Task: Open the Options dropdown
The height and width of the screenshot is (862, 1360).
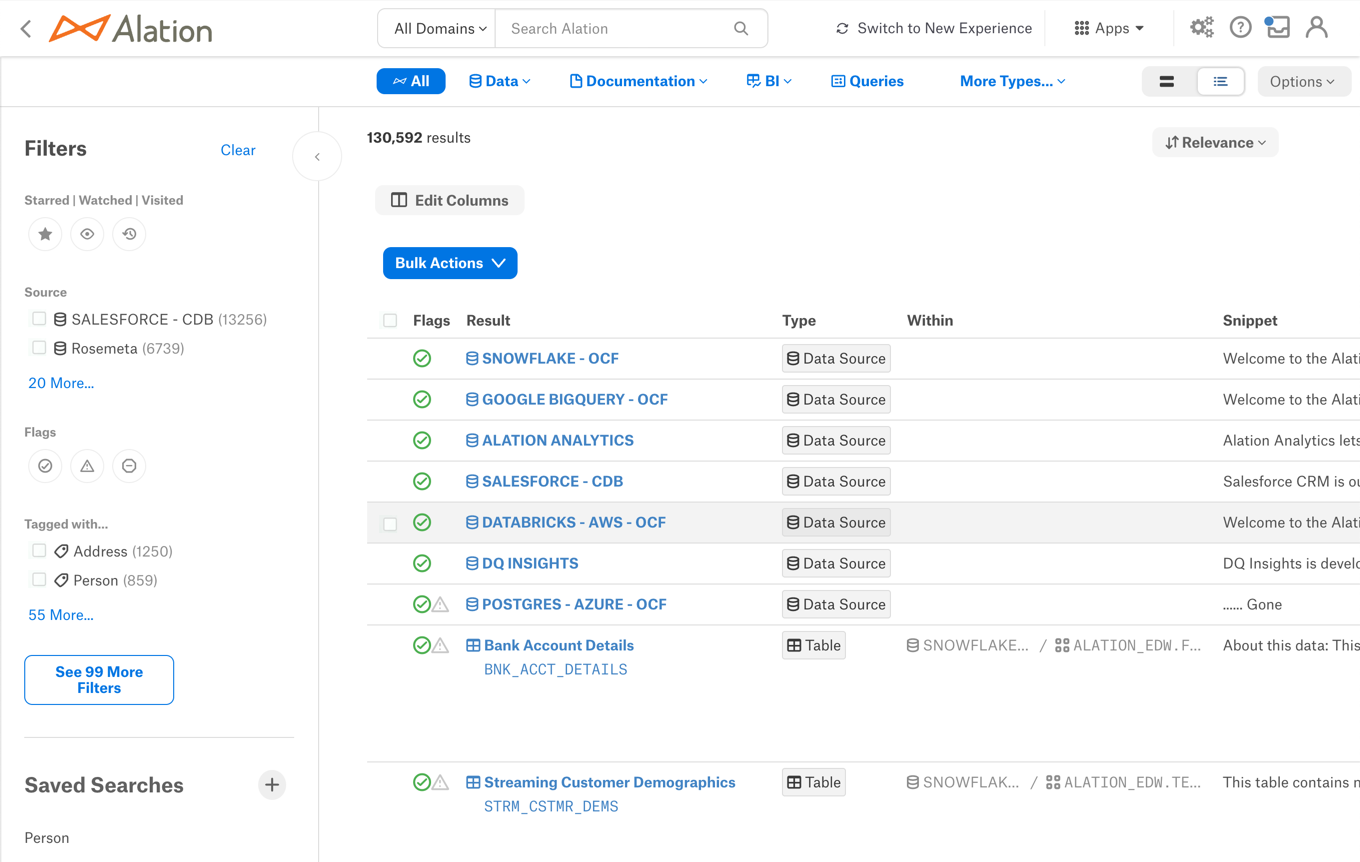Action: [x=1303, y=82]
